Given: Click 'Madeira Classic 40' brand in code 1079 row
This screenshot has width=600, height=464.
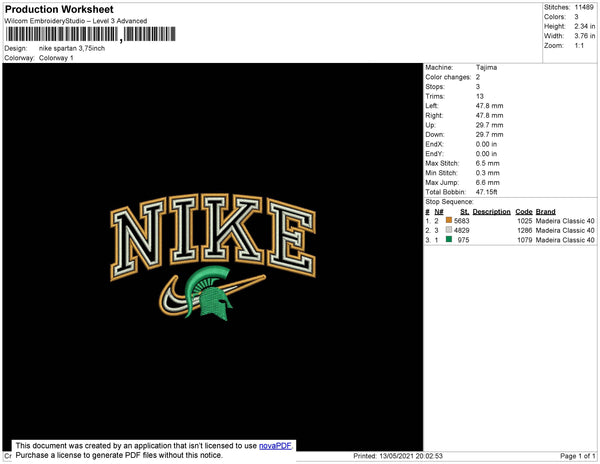Looking at the screenshot, I should coord(565,240).
